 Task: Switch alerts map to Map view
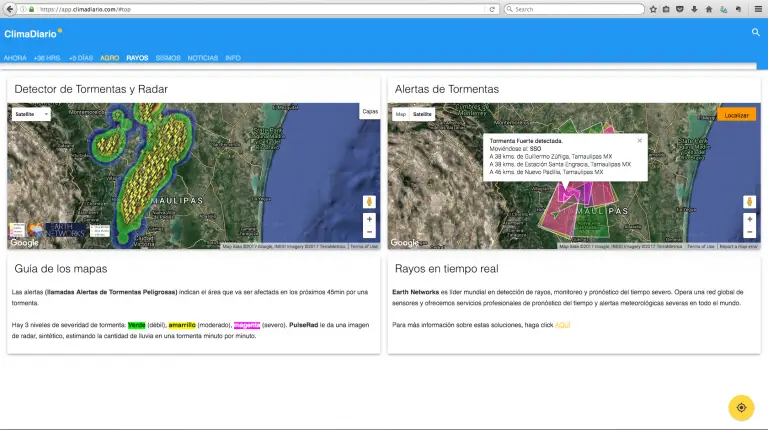tap(401, 114)
